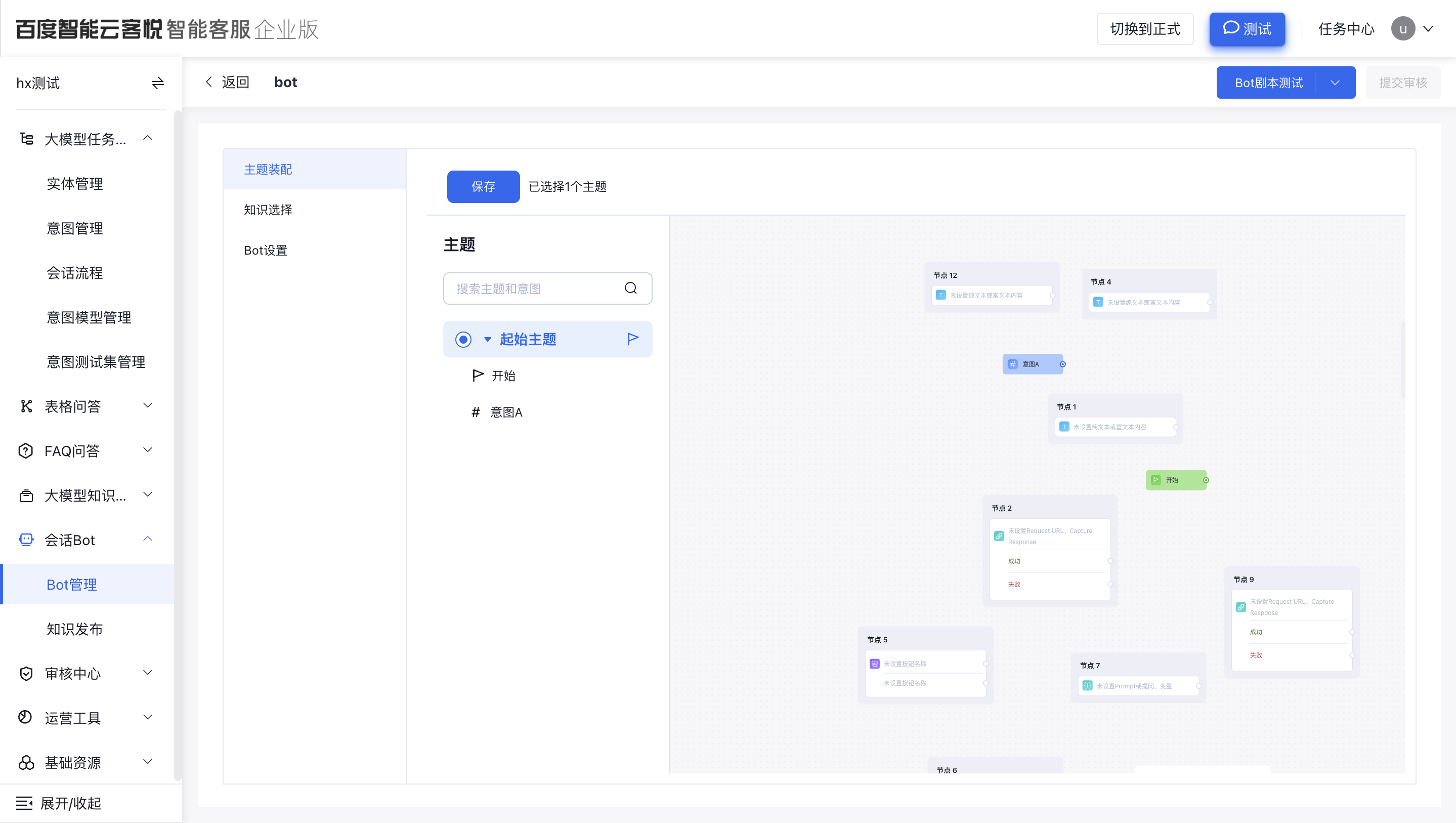Open Bot管理 in the sidebar
Image resolution: width=1456 pixels, height=823 pixels.
(87, 584)
